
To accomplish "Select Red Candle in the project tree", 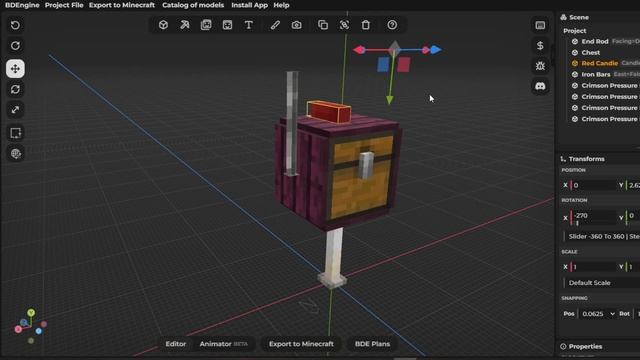I will click(x=600, y=63).
